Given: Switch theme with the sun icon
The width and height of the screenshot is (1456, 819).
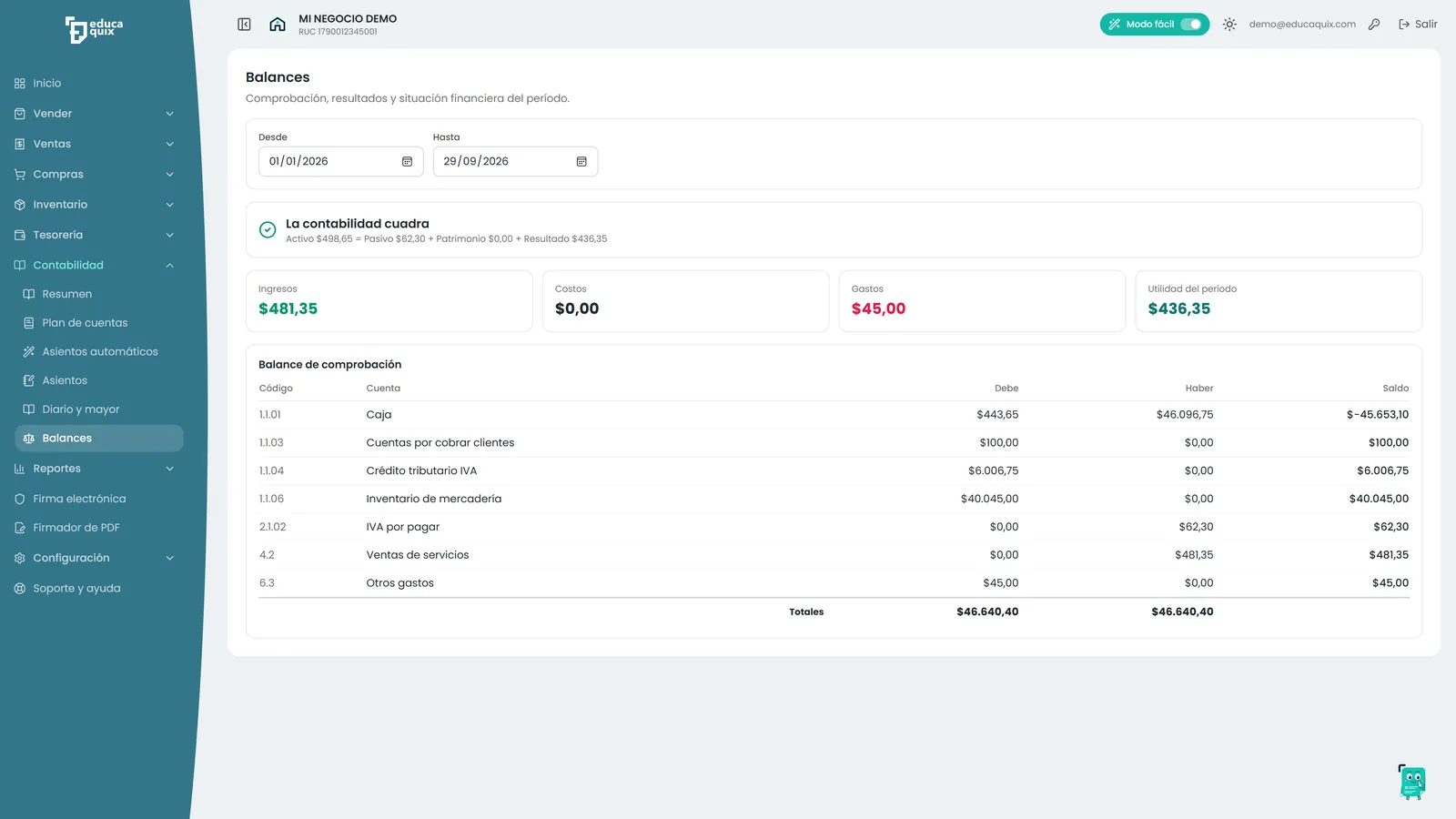Looking at the screenshot, I should [x=1229, y=25].
